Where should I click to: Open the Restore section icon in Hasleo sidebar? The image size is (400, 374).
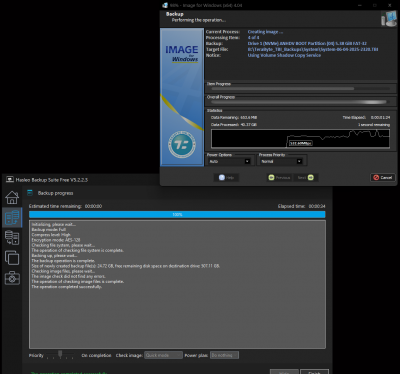12,238
